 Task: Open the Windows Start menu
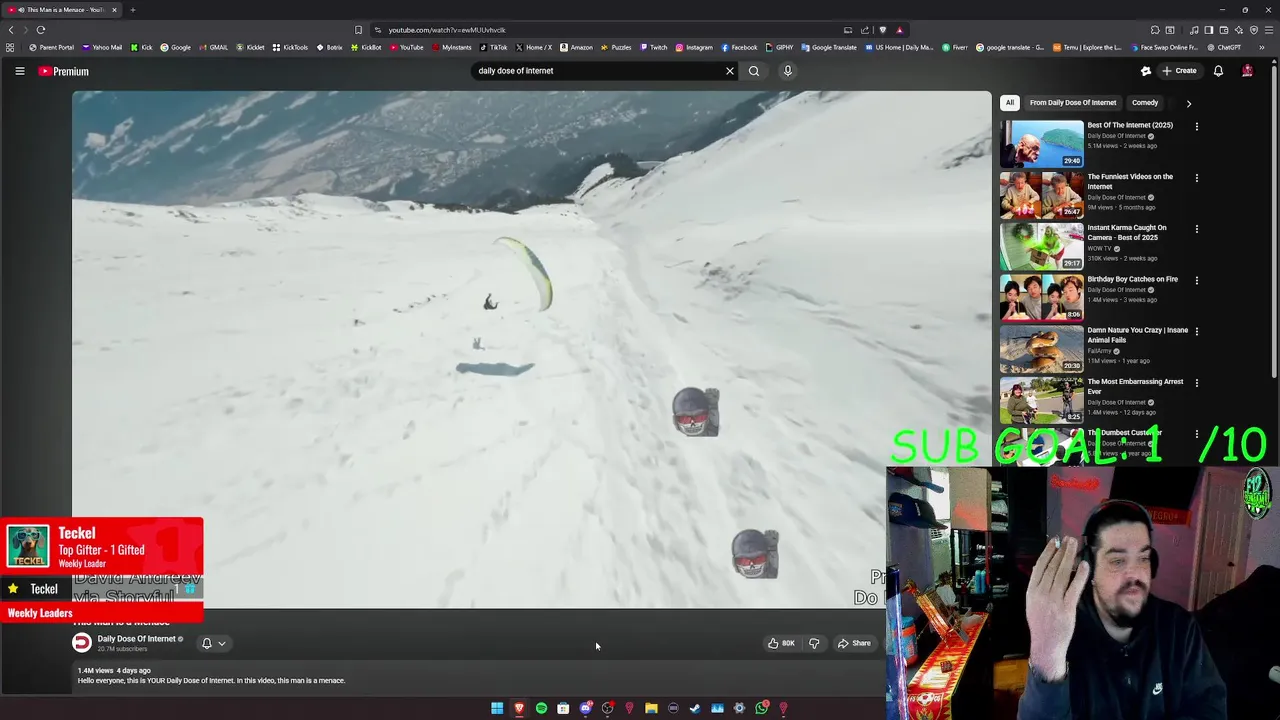[497, 708]
